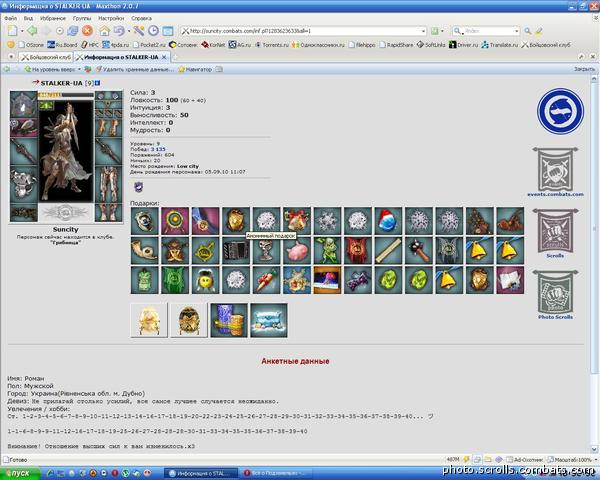
Task: Select the horn gift icon
Action: coord(144,250)
